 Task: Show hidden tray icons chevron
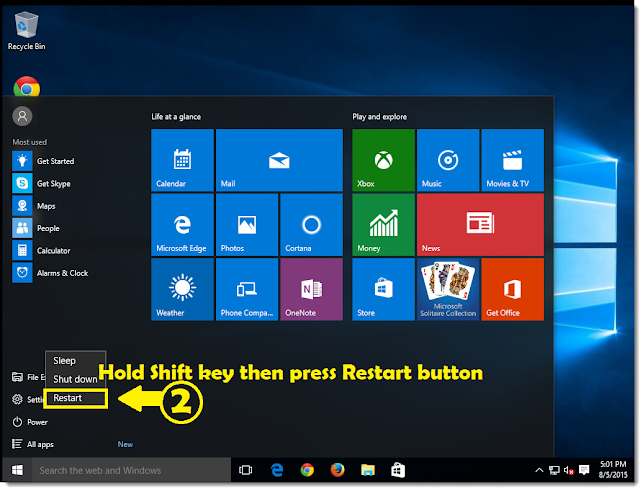[x=539, y=470]
